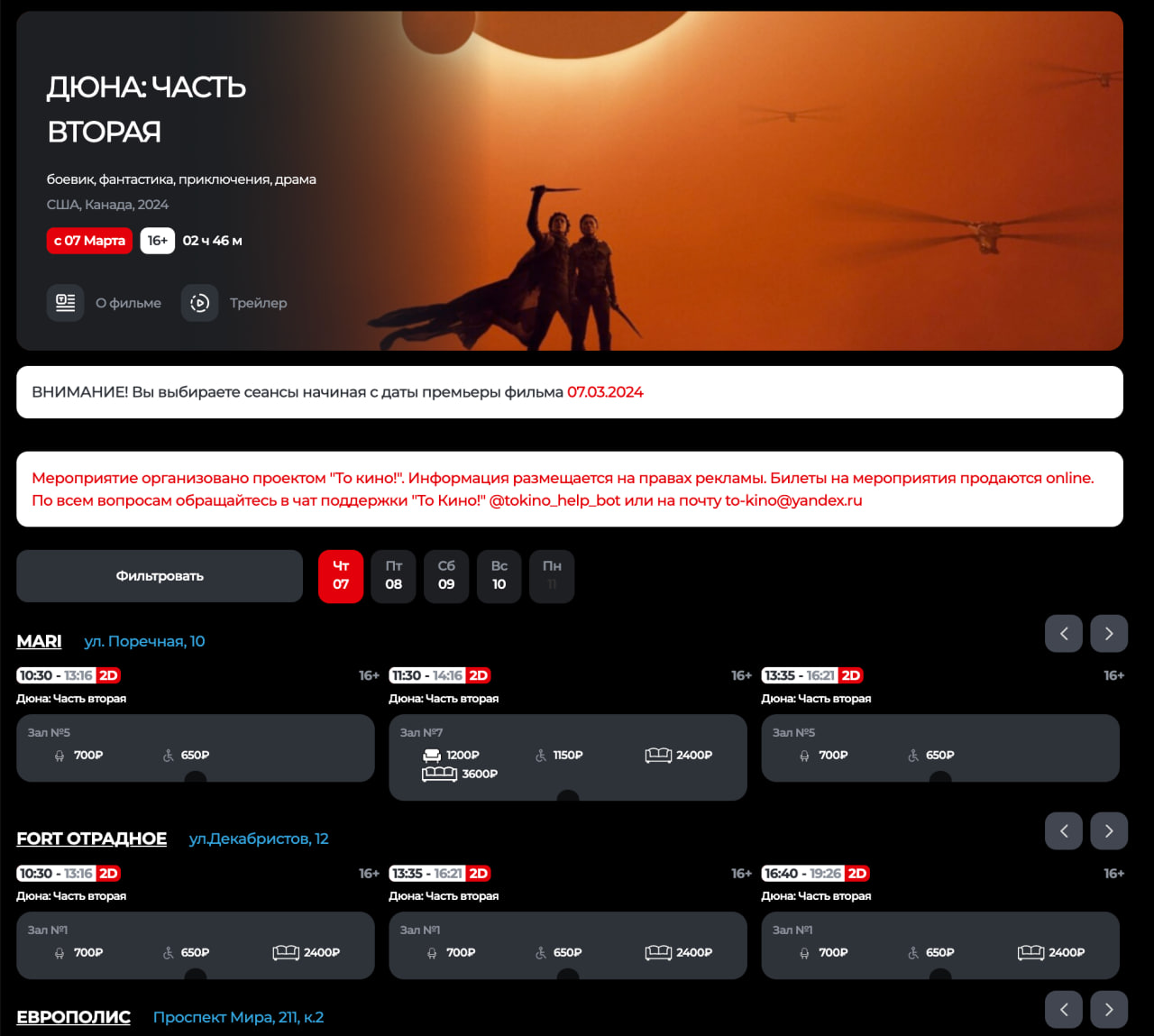Pick 700₽ seat in MARI 13:35 session
This screenshot has width=1154, height=1036.
[x=824, y=756]
